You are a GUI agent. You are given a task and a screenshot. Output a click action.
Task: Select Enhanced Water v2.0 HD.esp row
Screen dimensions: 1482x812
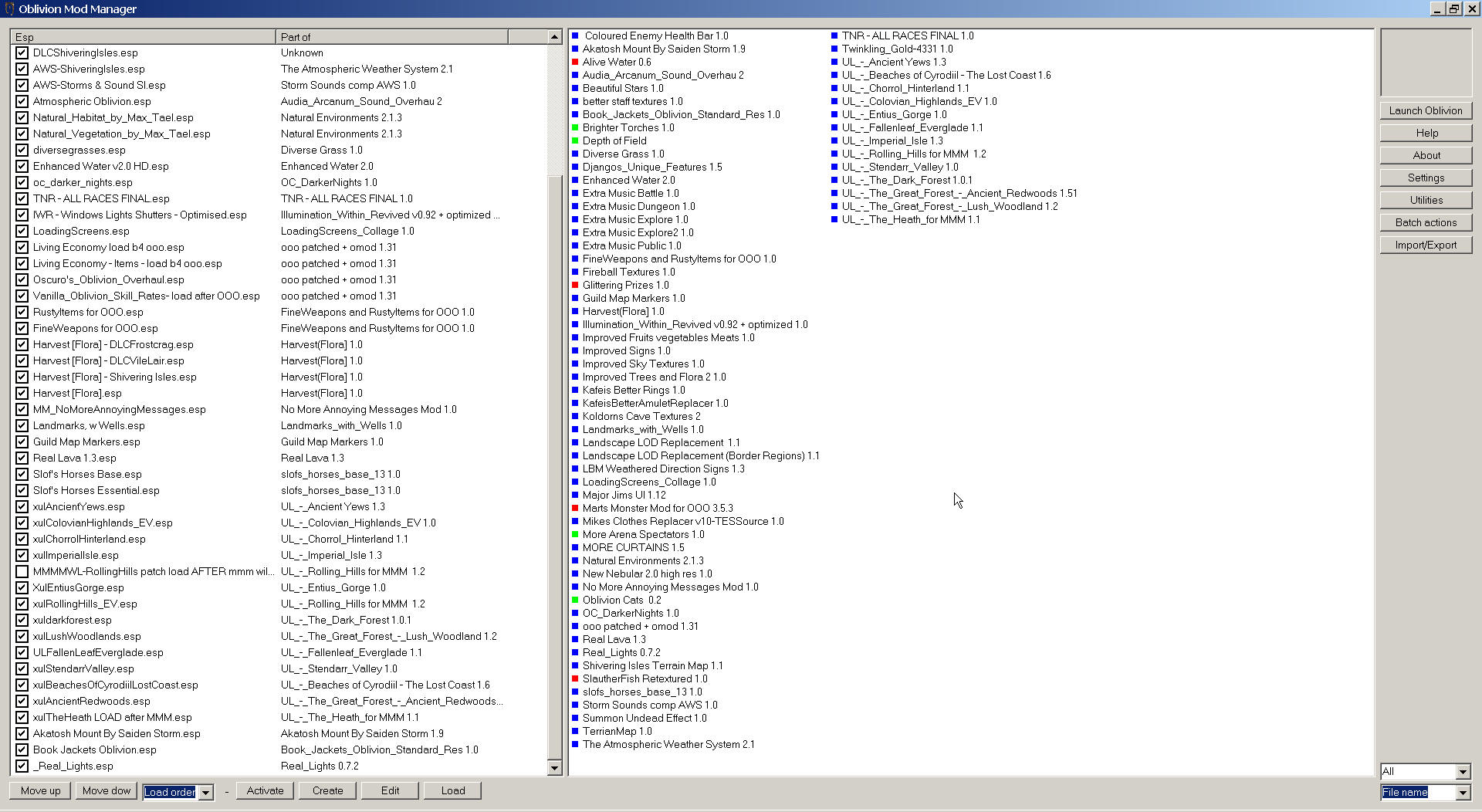279,166
